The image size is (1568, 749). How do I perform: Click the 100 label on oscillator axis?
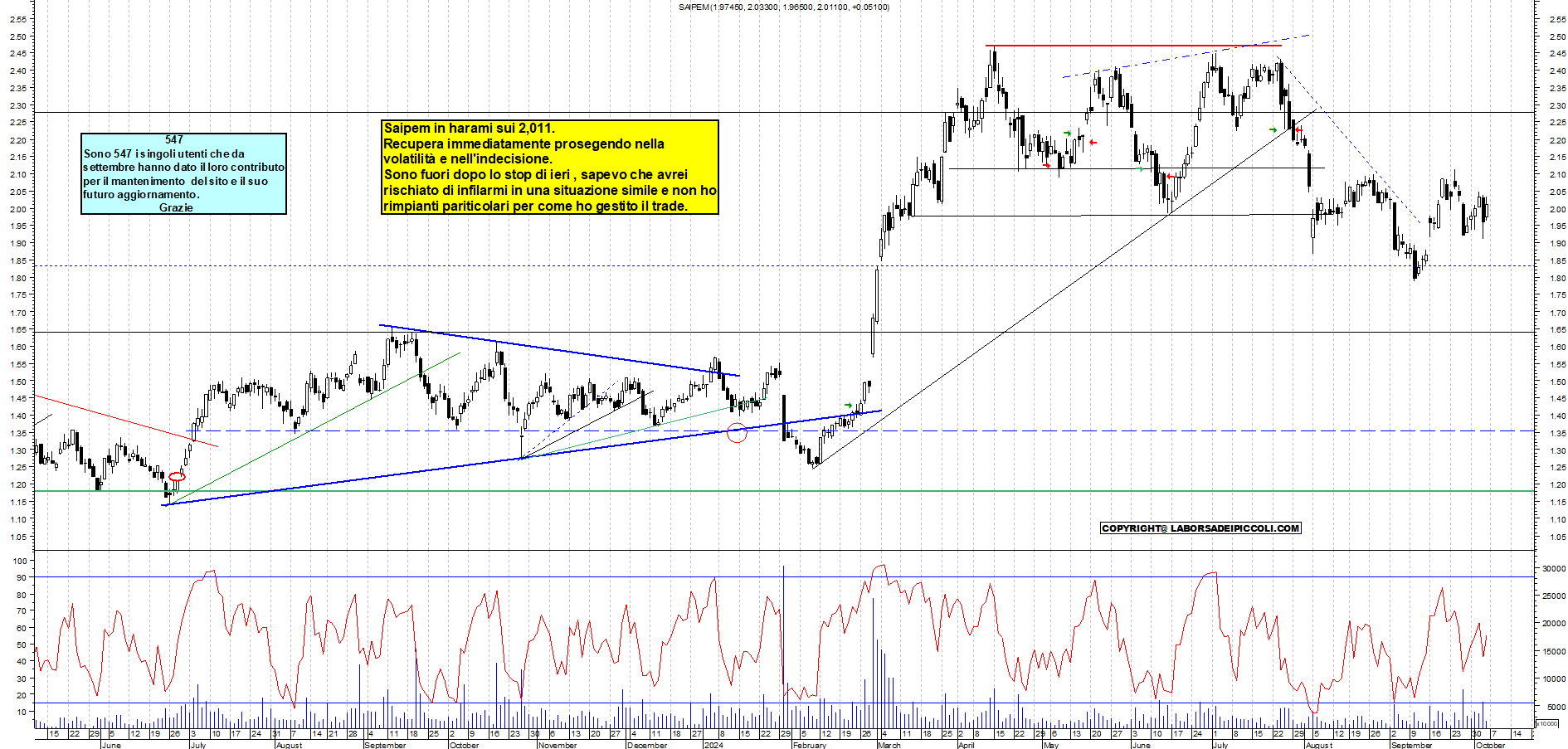tap(21, 561)
